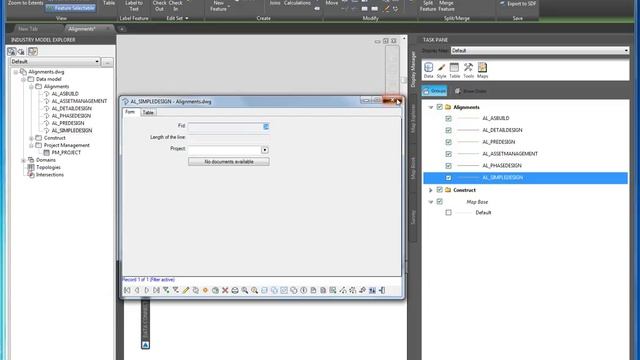640x360 pixels.
Task: Uncheck AL_DETAILDESIGN layer checkbox
Action: 449,130
